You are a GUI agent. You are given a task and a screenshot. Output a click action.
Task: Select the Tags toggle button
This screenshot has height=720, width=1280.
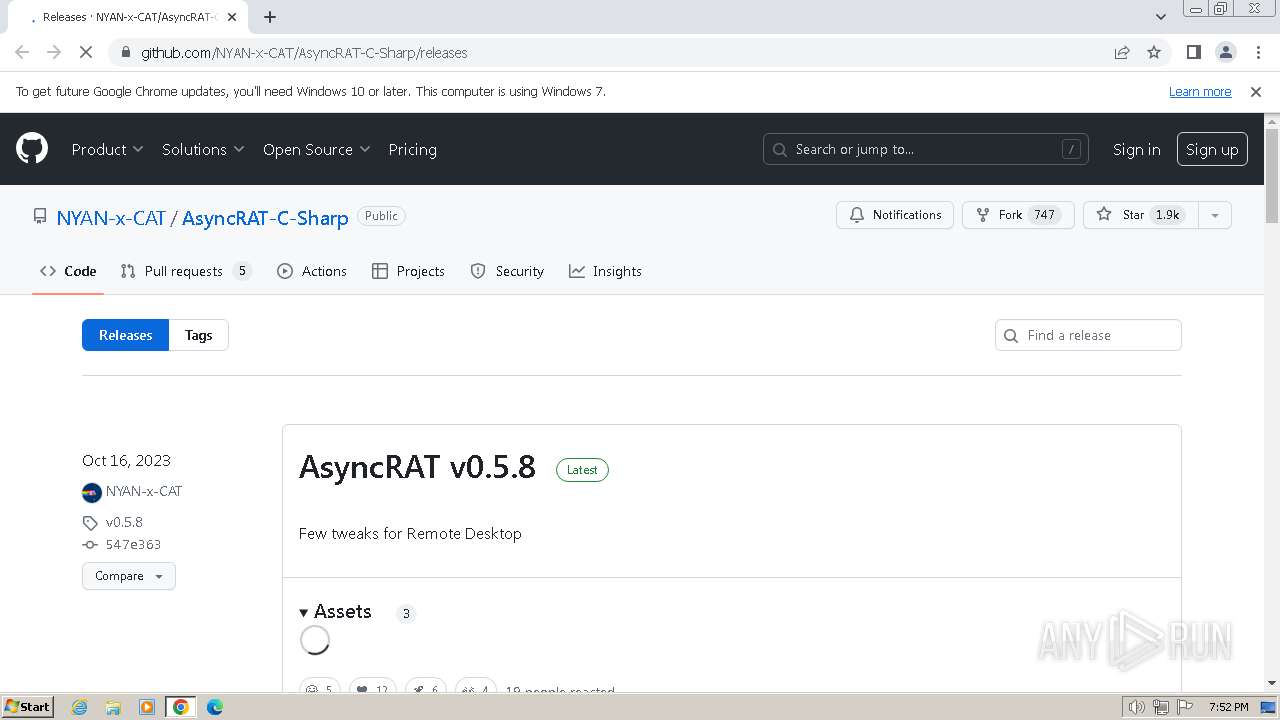[198, 335]
